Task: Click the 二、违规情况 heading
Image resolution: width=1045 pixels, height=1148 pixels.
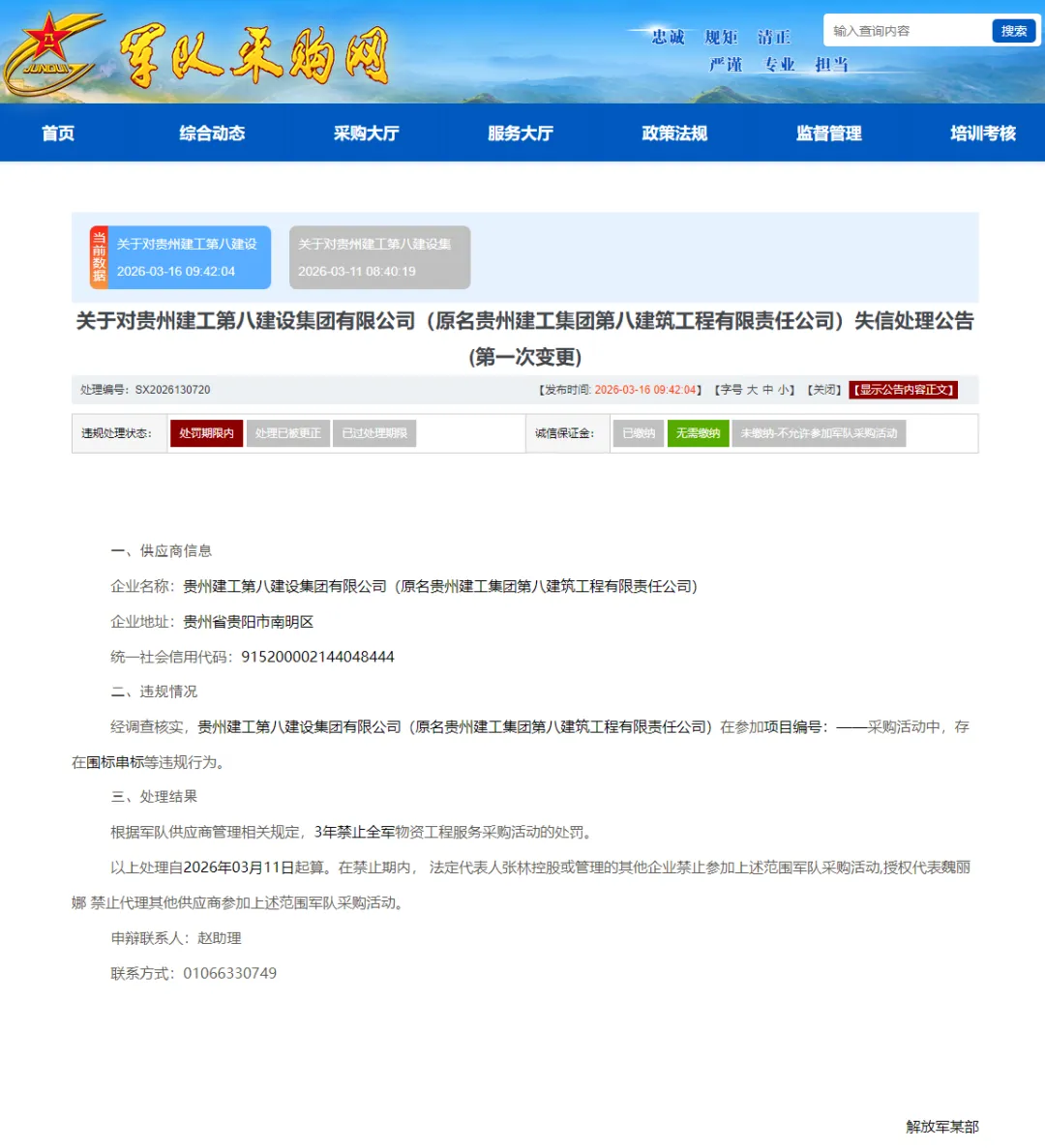Action: click(154, 692)
